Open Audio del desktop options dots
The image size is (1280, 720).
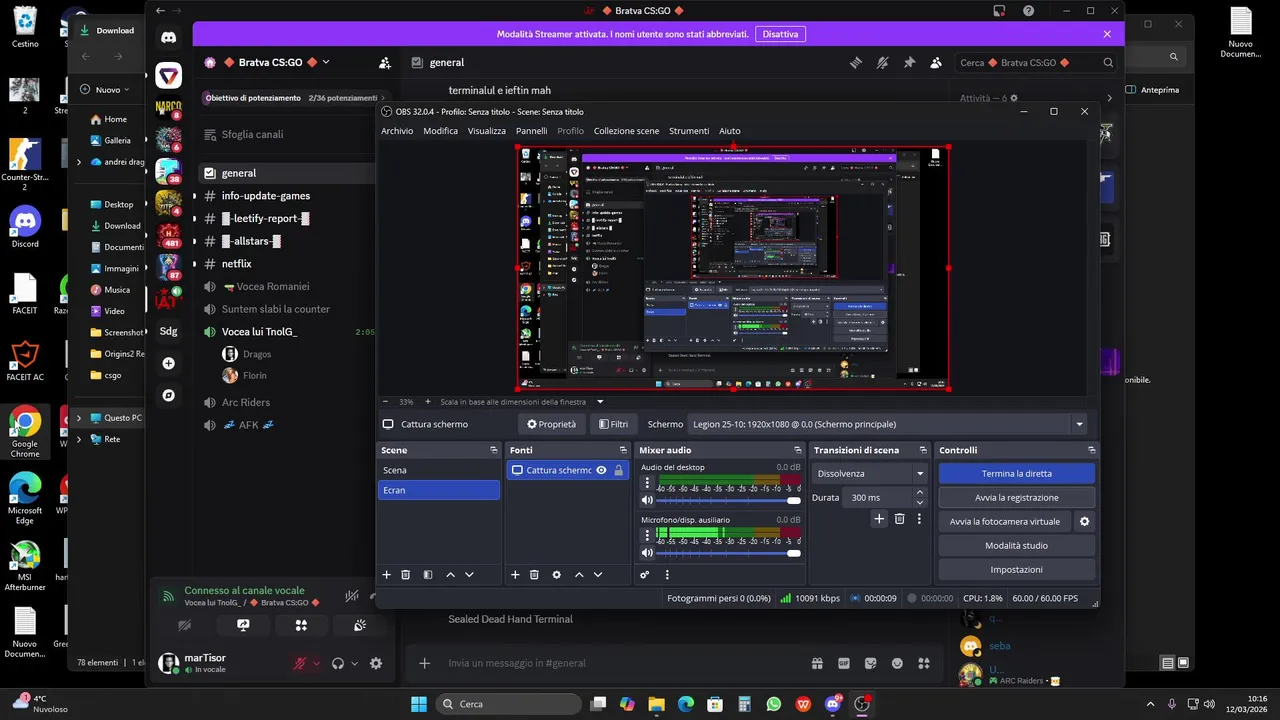[x=647, y=482]
